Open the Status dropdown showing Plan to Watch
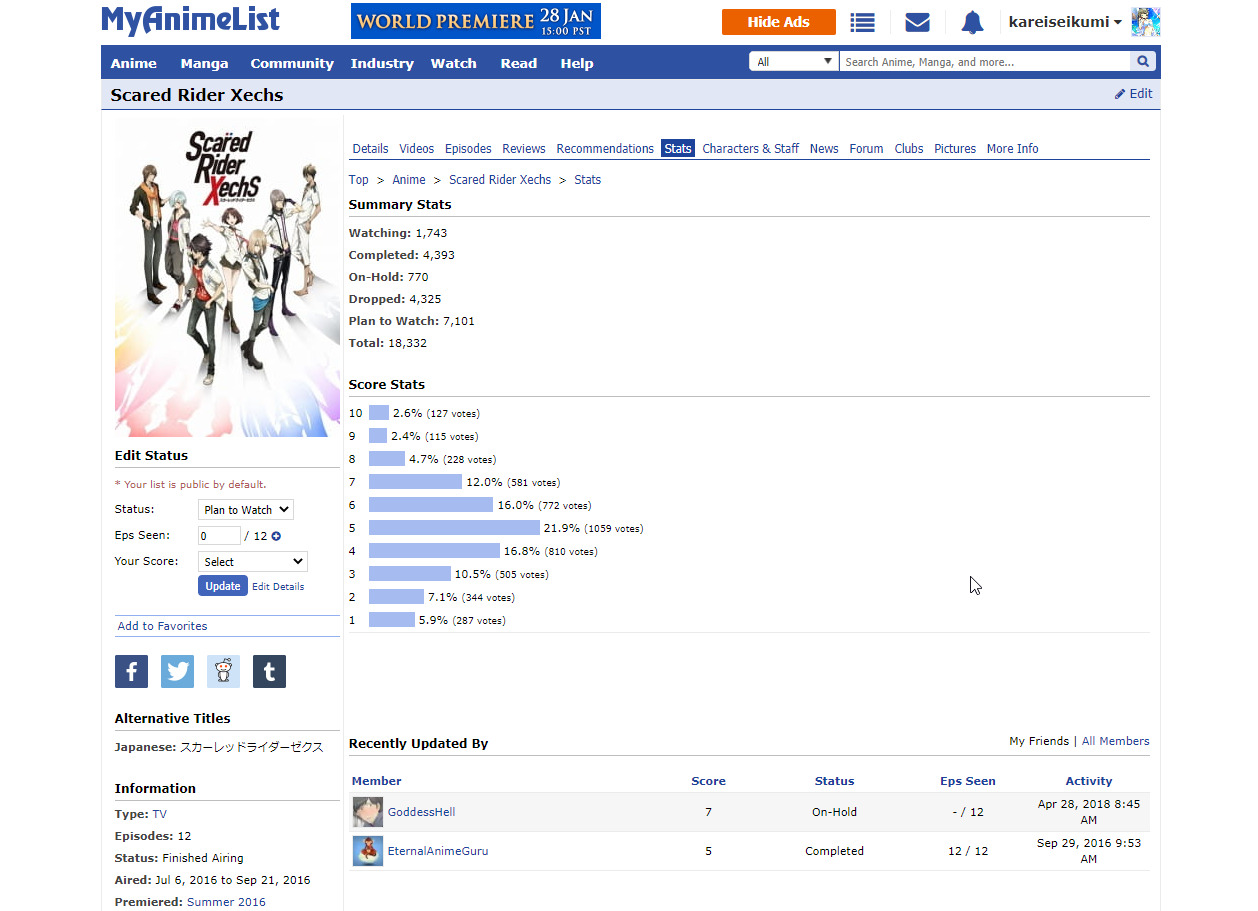This screenshot has width=1258, height=911. pyautogui.click(x=245, y=510)
